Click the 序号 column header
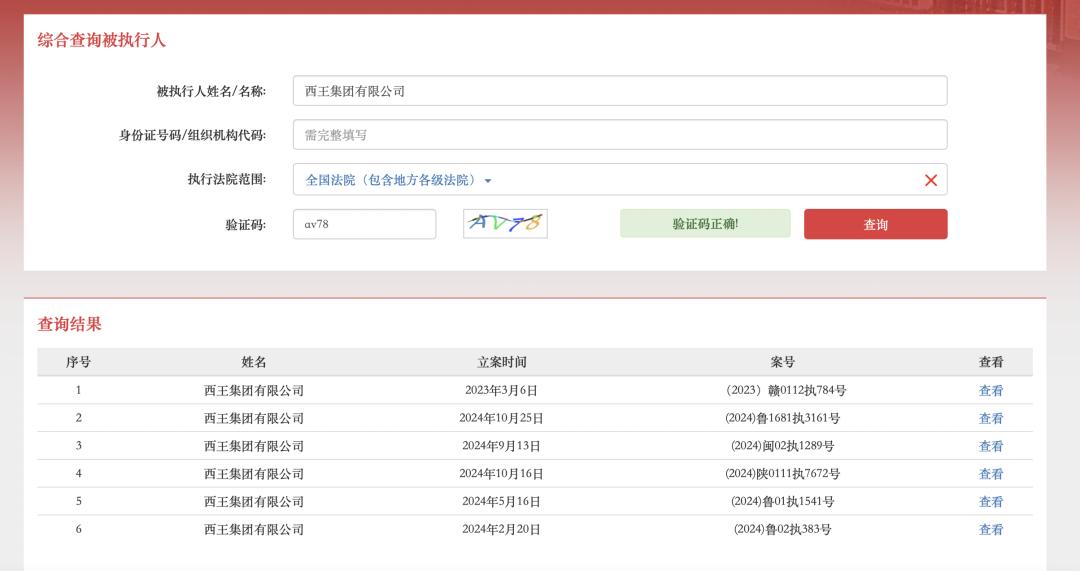Image resolution: width=1080 pixels, height=571 pixels. coord(79,362)
